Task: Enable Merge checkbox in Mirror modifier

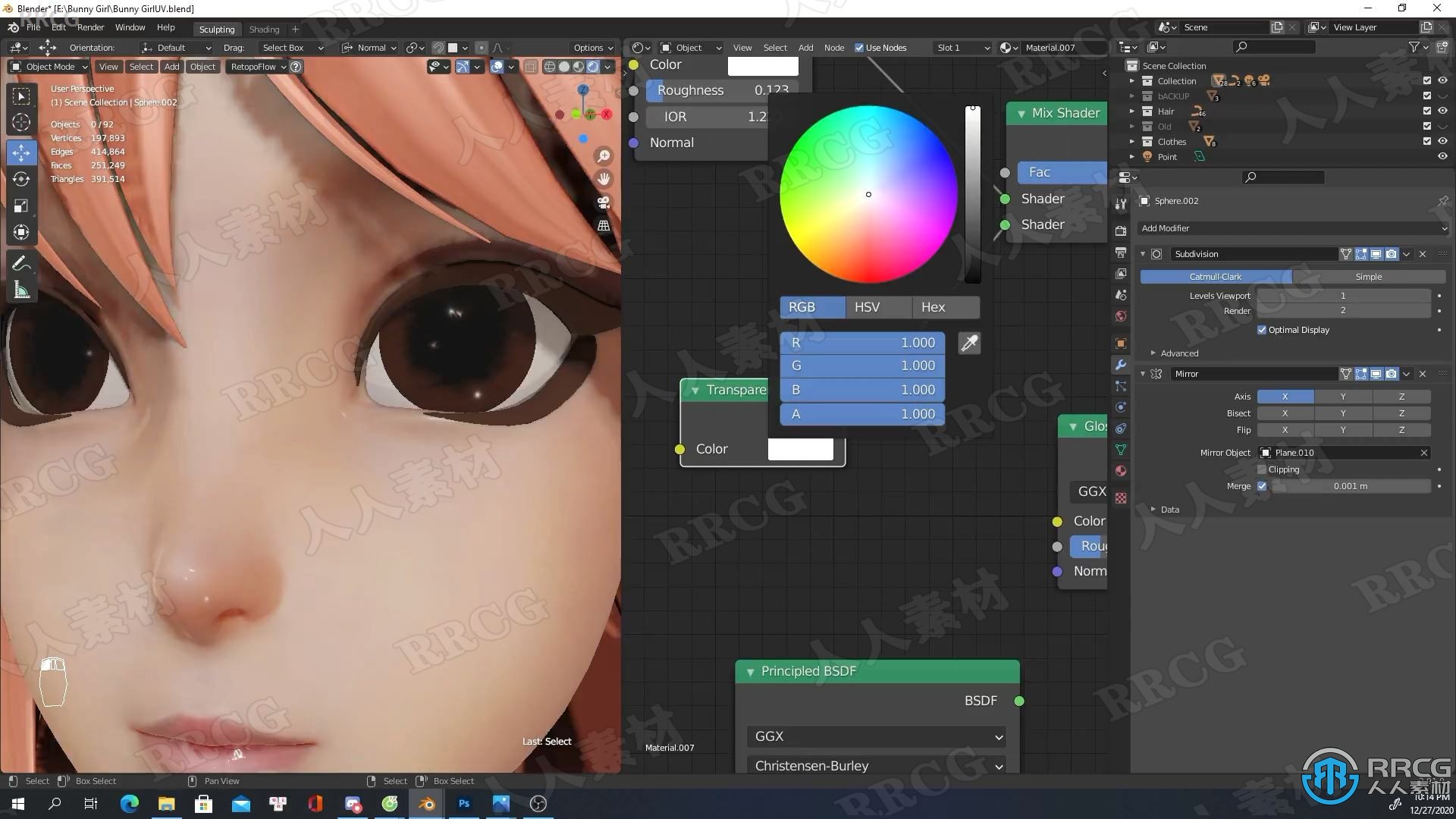Action: click(x=1263, y=485)
